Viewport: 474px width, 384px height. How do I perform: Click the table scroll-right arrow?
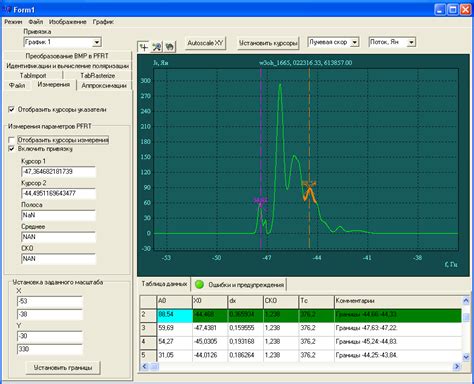(457, 366)
